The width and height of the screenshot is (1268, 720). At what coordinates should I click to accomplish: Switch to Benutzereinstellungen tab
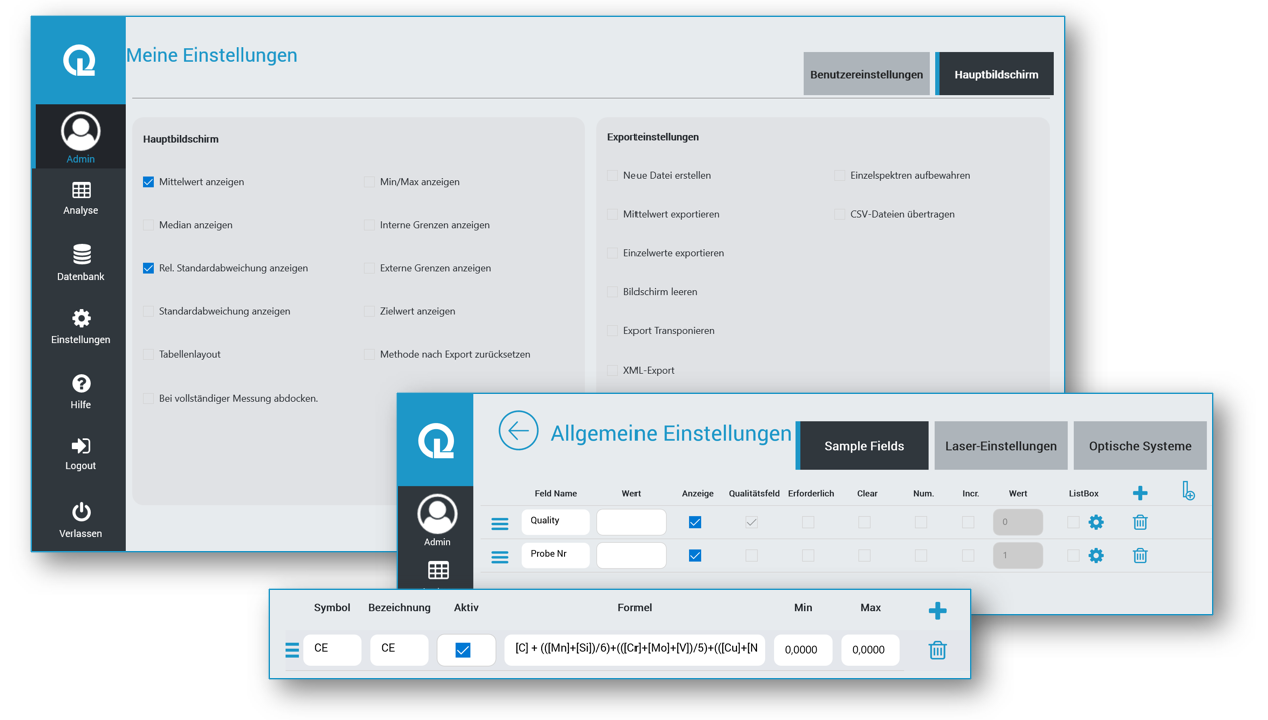point(866,74)
